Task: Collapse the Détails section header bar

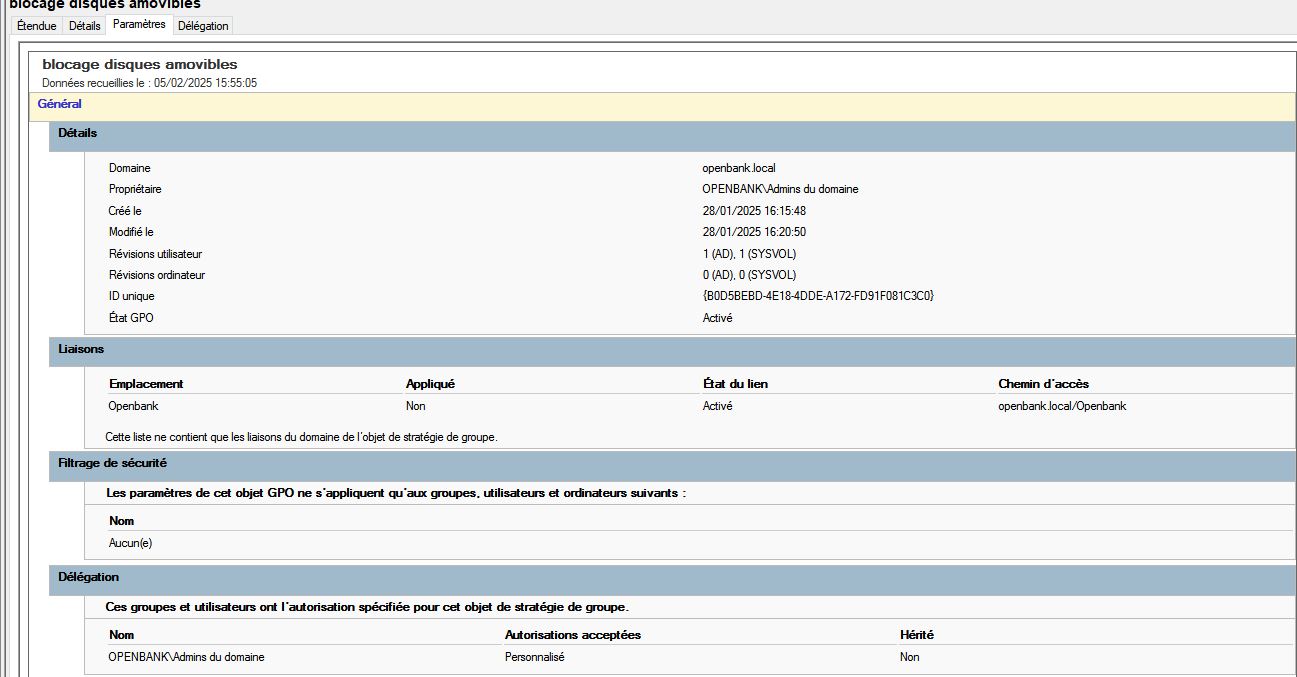Action: point(78,133)
